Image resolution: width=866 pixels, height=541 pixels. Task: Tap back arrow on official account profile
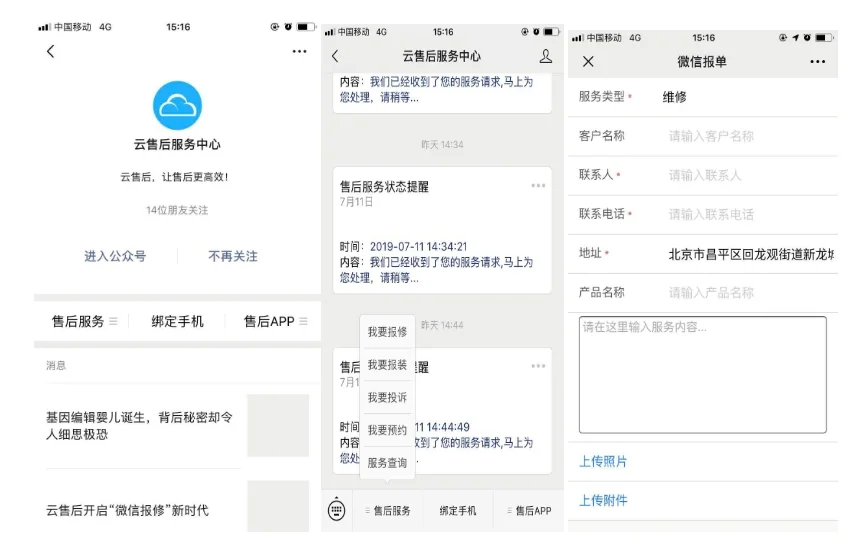pyautogui.click(x=50, y=51)
